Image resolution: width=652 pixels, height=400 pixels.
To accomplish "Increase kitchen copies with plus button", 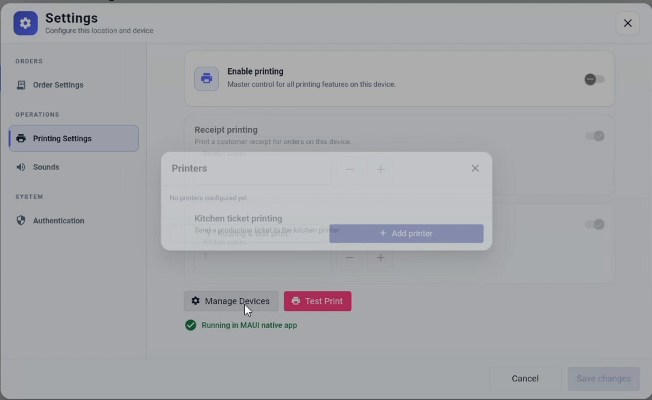I will coord(380,258).
